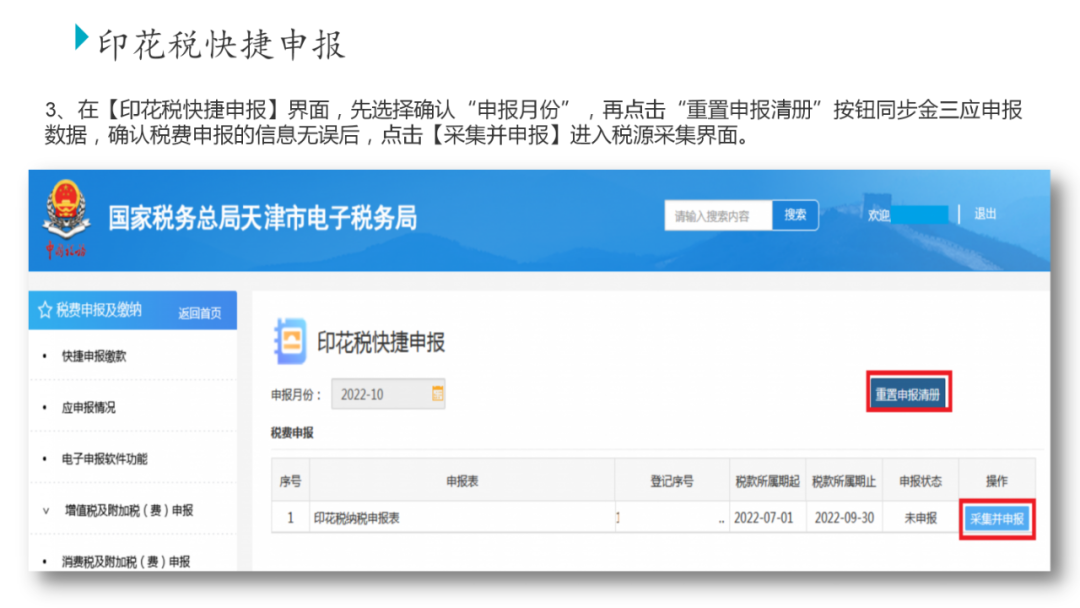Click the 税款所属期起 column header
The height and width of the screenshot is (608, 1080).
click(x=768, y=481)
